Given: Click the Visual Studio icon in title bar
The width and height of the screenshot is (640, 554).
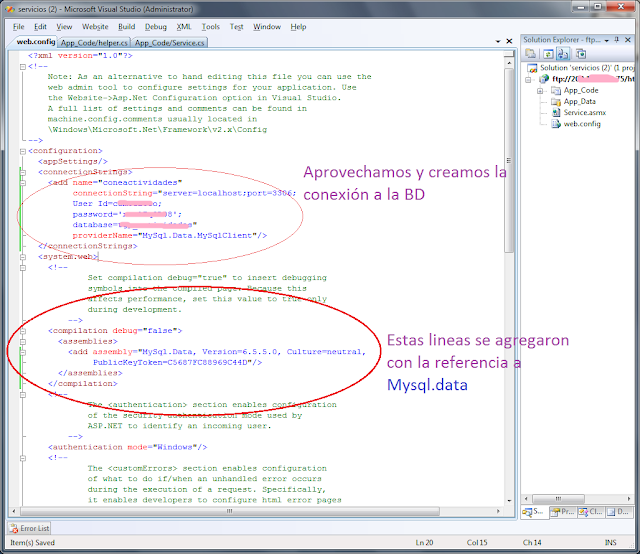Looking at the screenshot, I should 10,9.
